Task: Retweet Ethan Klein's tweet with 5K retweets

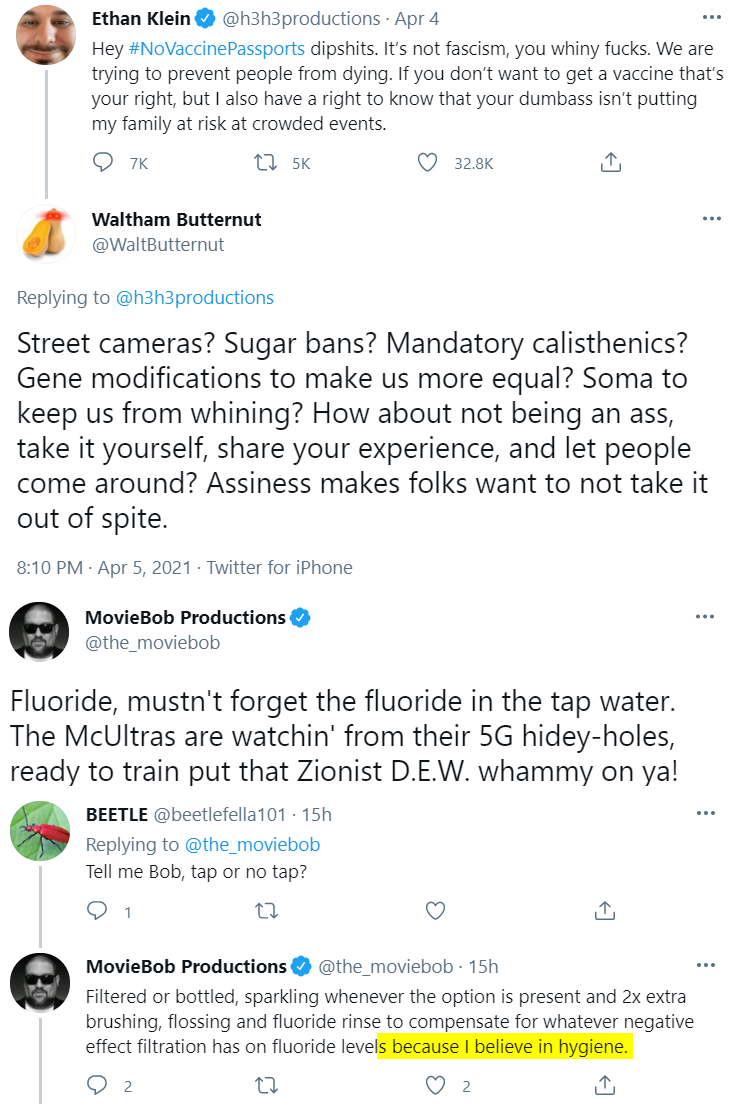Action: pos(266,163)
